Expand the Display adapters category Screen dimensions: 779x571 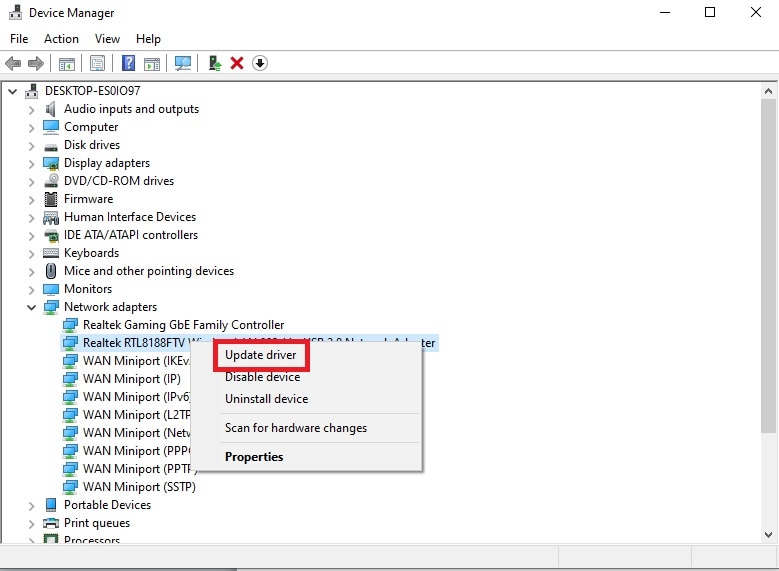pyautogui.click(x=32, y=164)
